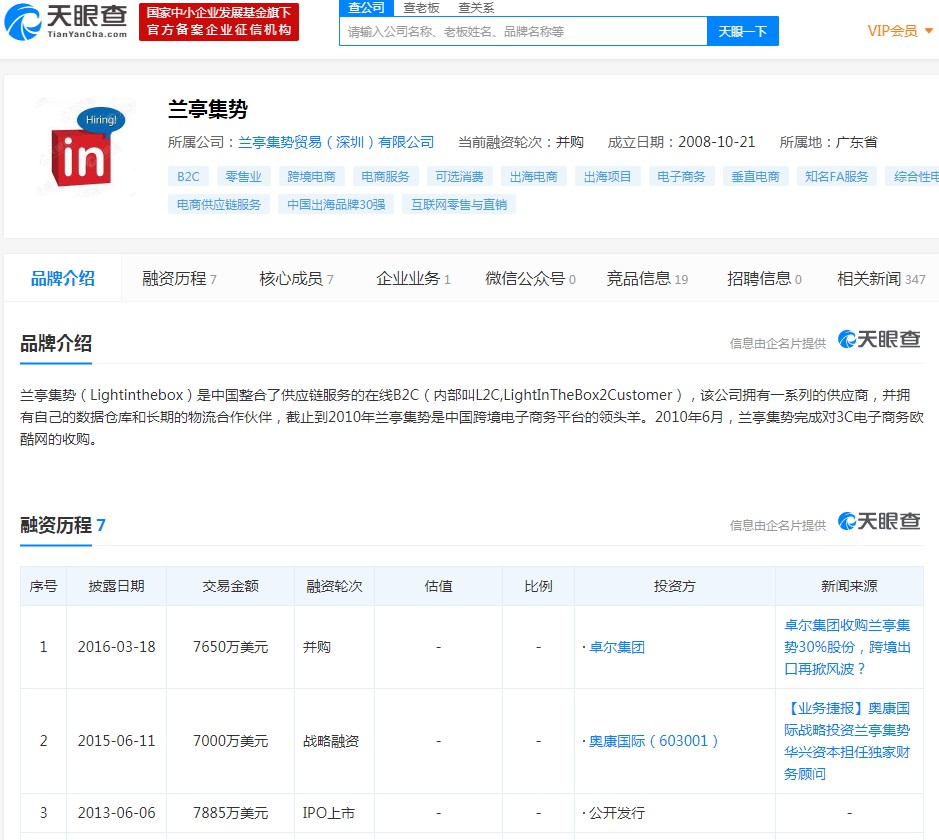Click the 品牌介绍 section heading
939x840 pixels.
(x=56, y=344)
